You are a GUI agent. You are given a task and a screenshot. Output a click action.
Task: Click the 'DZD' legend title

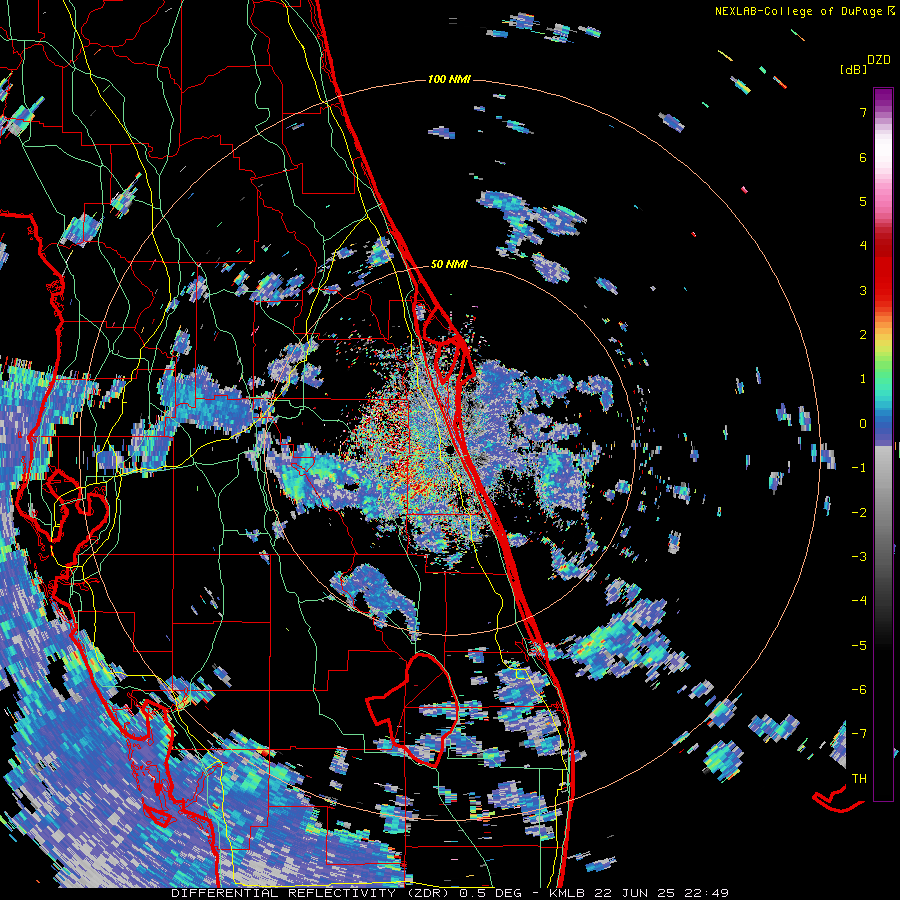pyautogui.click(x=879, y=60)
